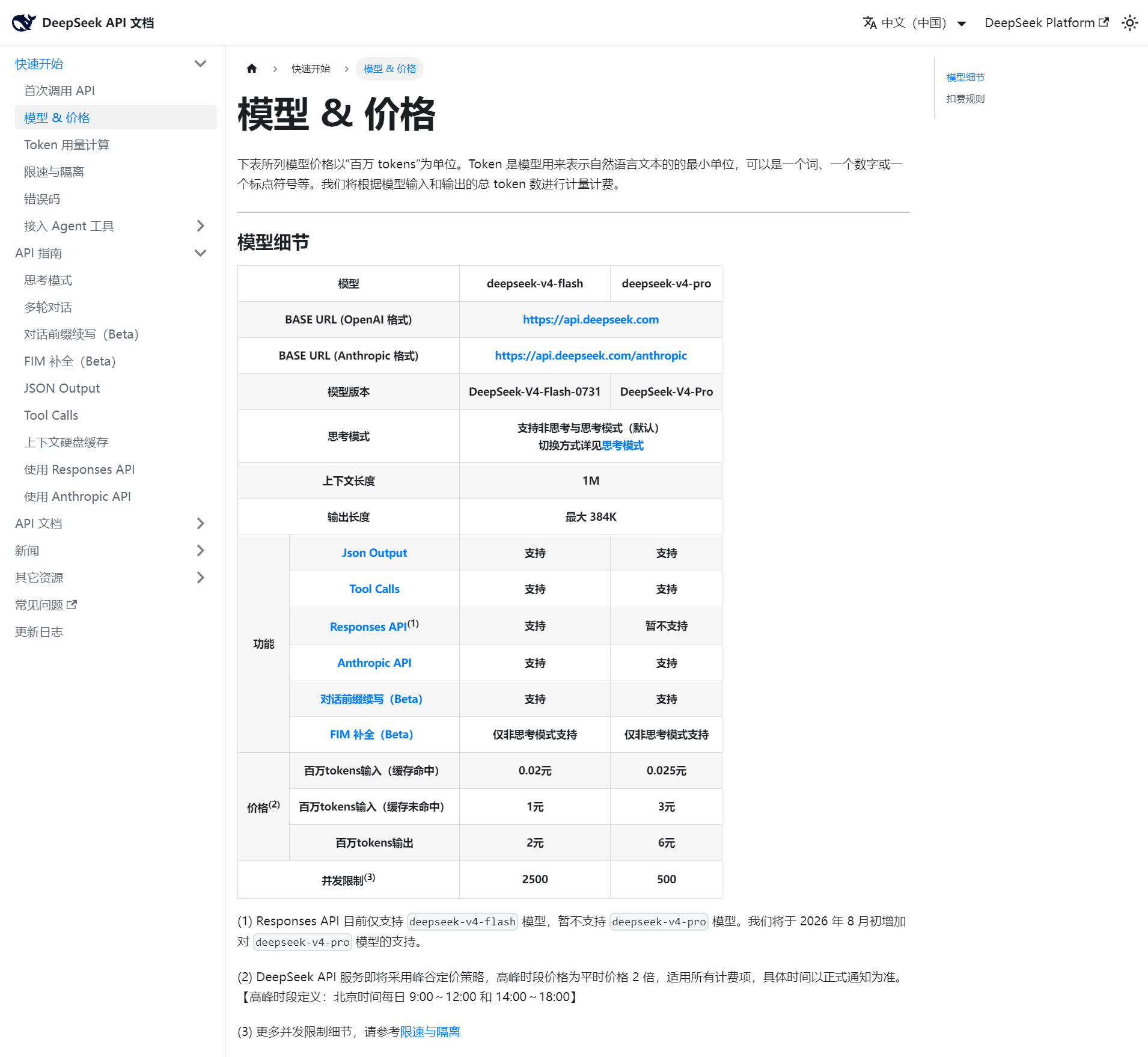
Task: Open the Json Output table link
Action: click(x=374, y=553)
